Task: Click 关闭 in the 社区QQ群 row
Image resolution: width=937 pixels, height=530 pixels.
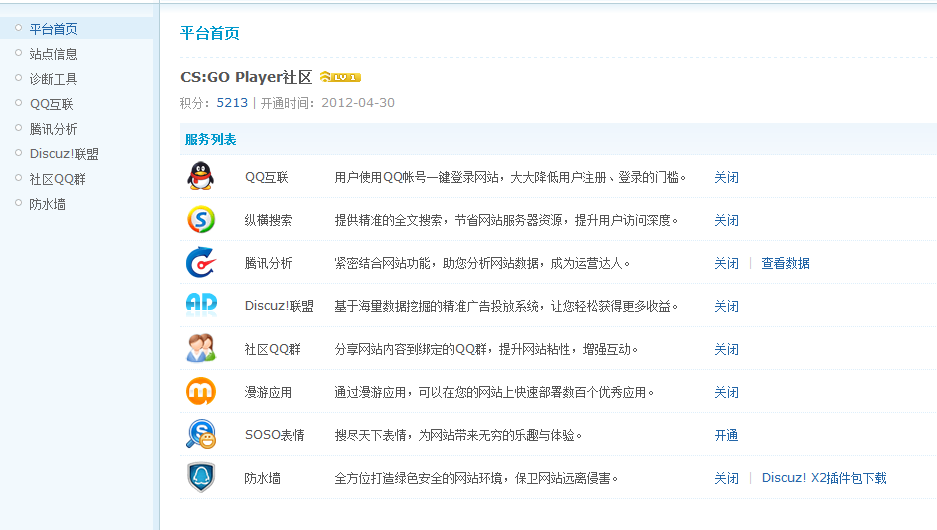Action: point(727,350)
